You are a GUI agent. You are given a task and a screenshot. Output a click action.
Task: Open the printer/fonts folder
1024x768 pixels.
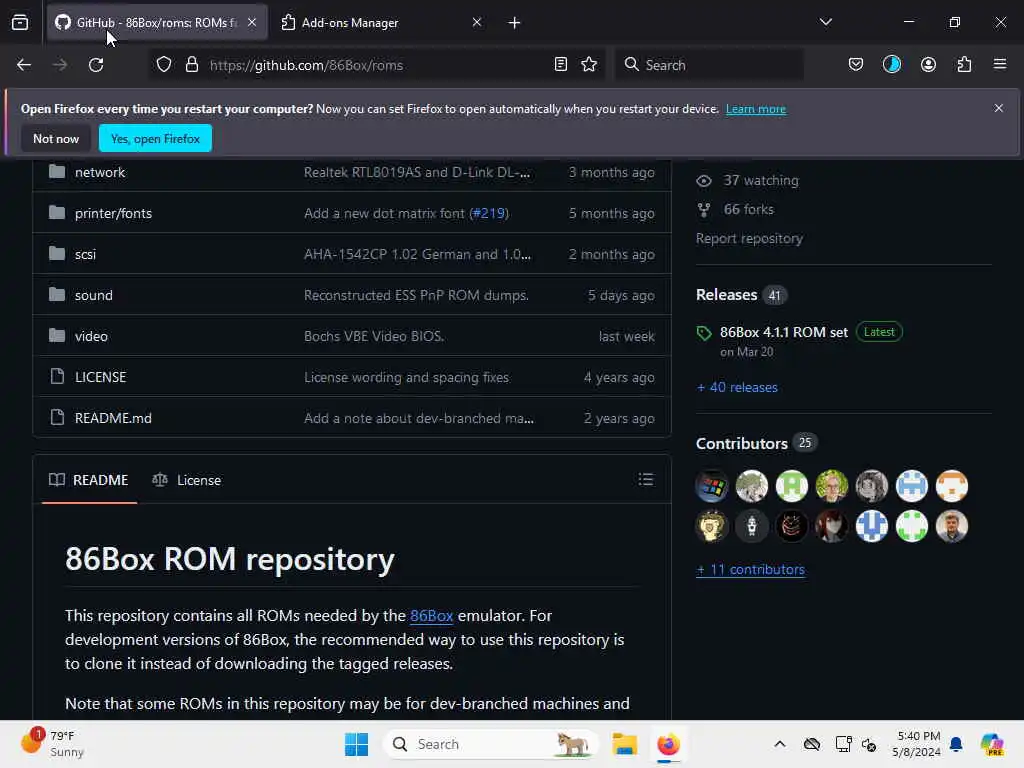point(113,214)
